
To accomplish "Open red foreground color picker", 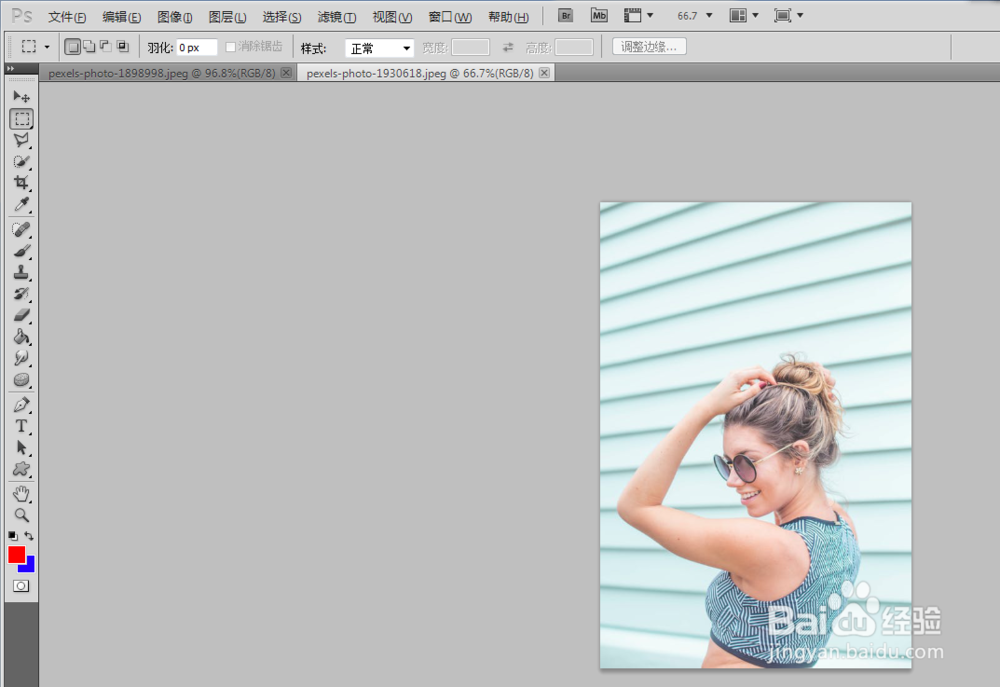I will [x=15, y=554].
